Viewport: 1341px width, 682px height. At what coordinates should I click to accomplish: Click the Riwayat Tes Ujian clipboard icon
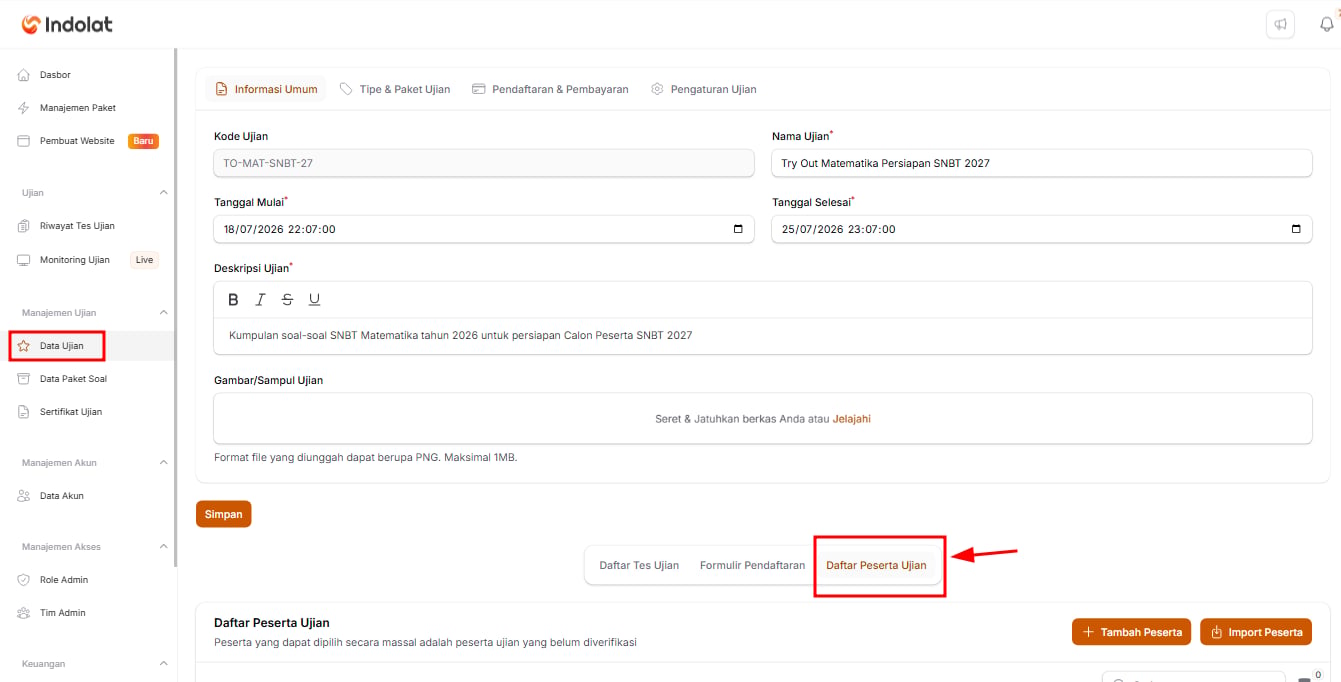(24, 226)
